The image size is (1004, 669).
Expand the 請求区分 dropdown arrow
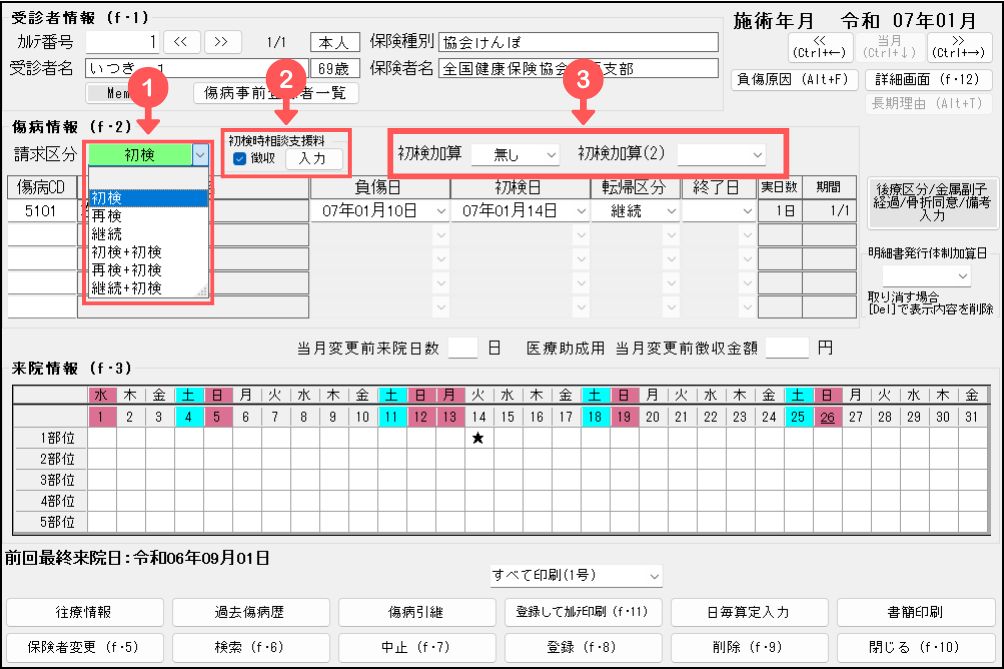pos(201,154)
